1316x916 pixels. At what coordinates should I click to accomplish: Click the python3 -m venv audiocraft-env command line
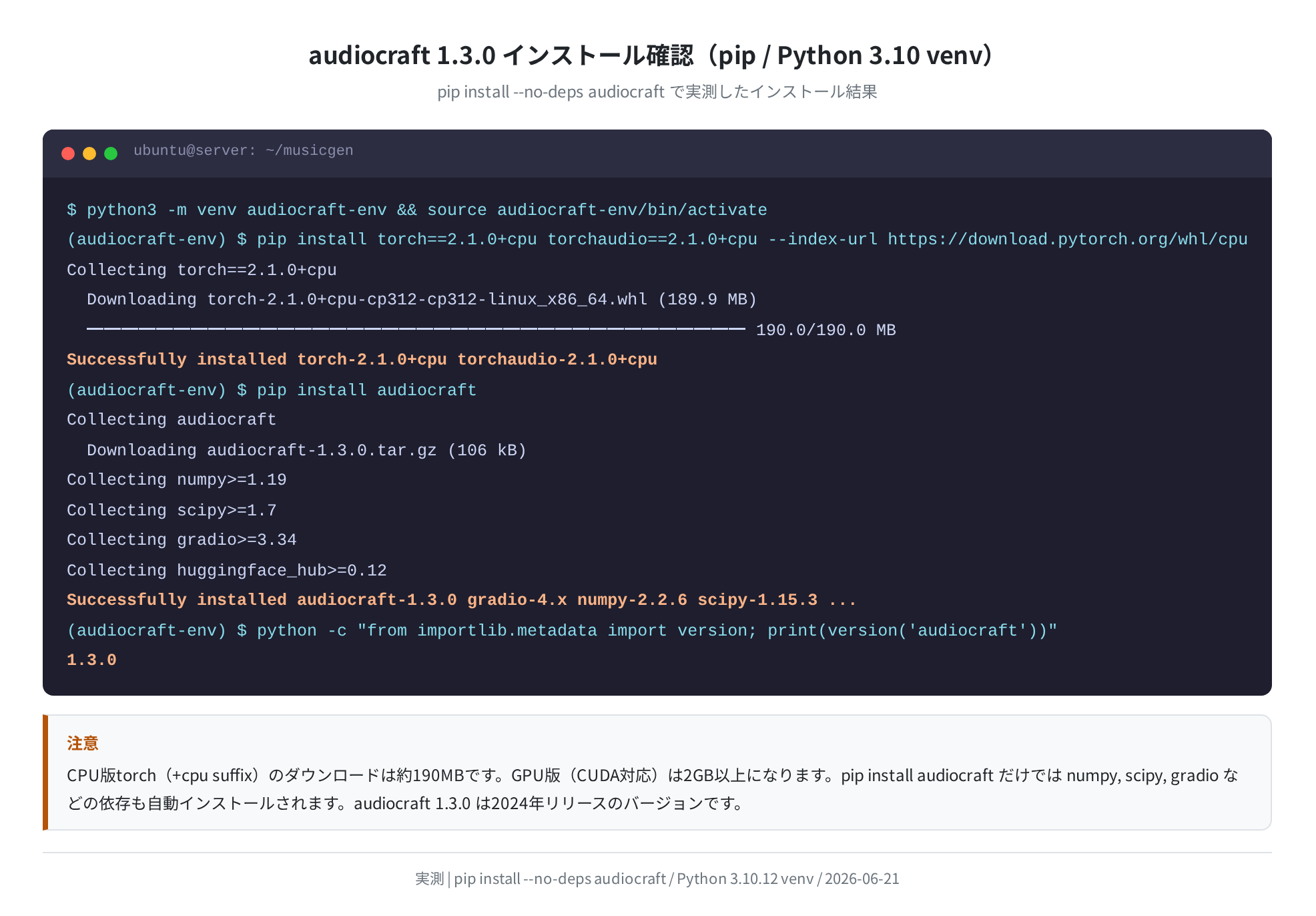[417, 210]
